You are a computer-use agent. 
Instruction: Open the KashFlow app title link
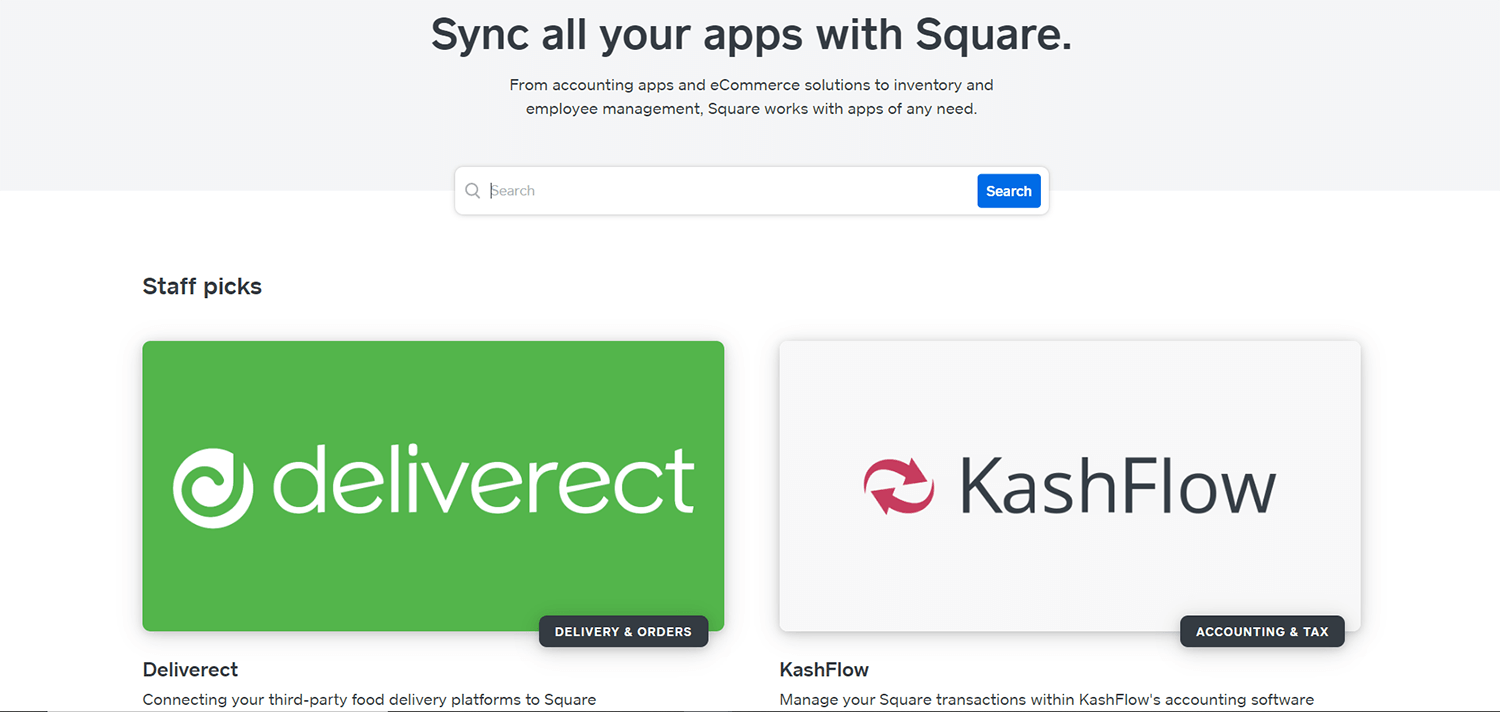(x=824, y=669)
